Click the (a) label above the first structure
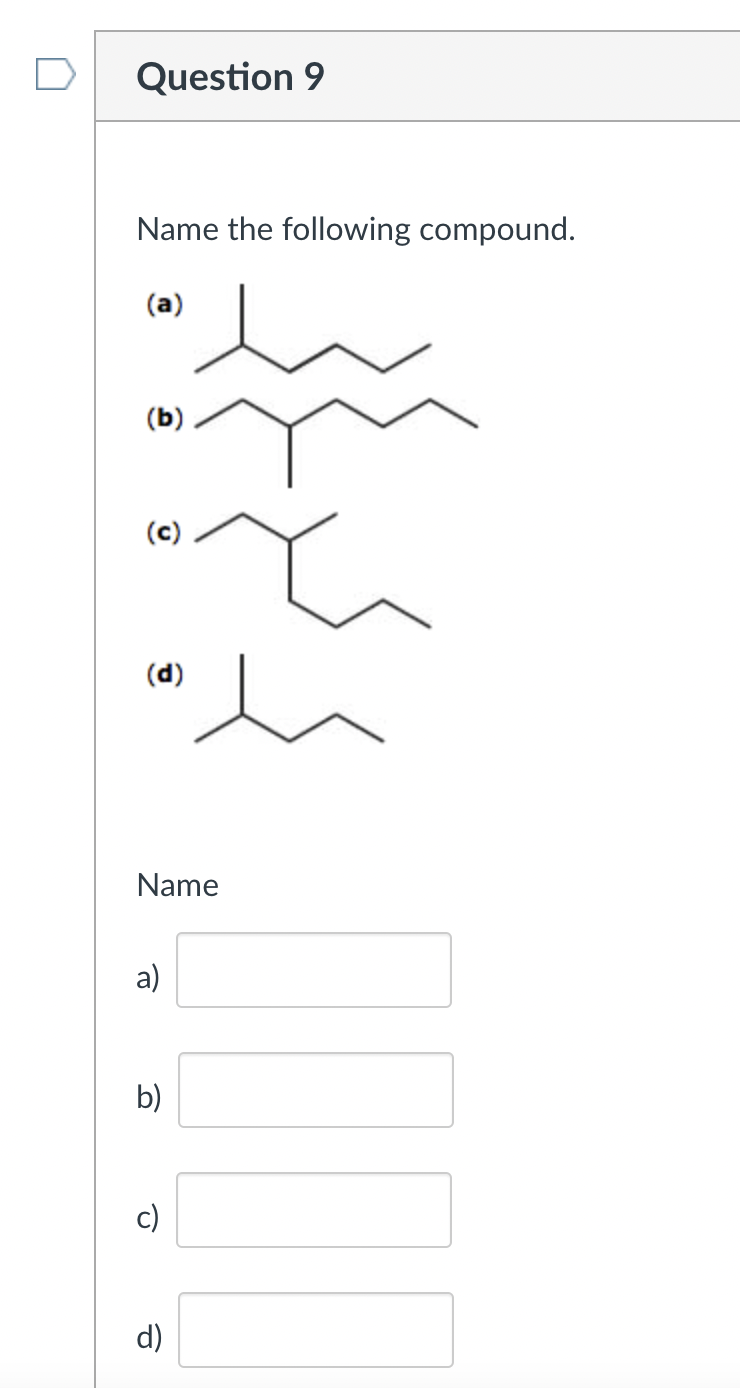 coord(164,305)
